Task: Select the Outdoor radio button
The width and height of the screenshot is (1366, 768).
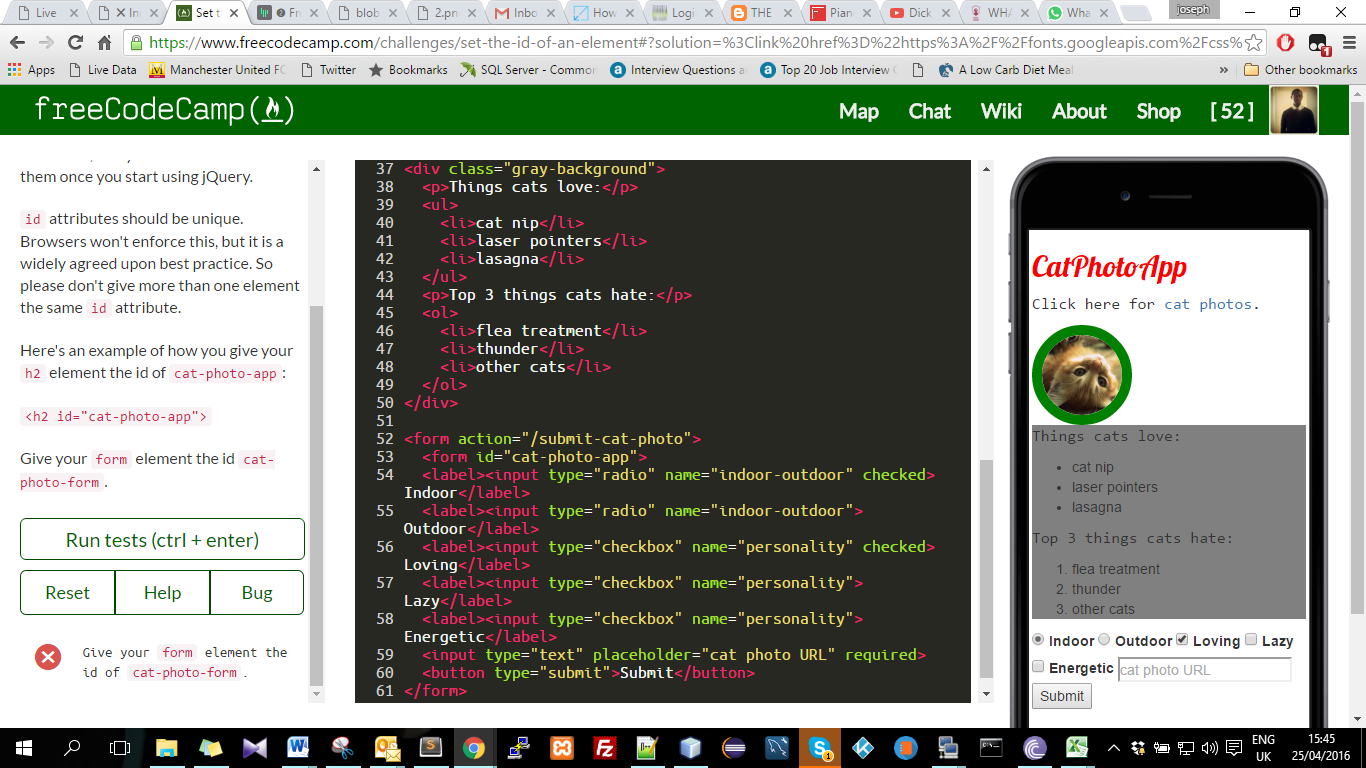Action: (1105, 640)
